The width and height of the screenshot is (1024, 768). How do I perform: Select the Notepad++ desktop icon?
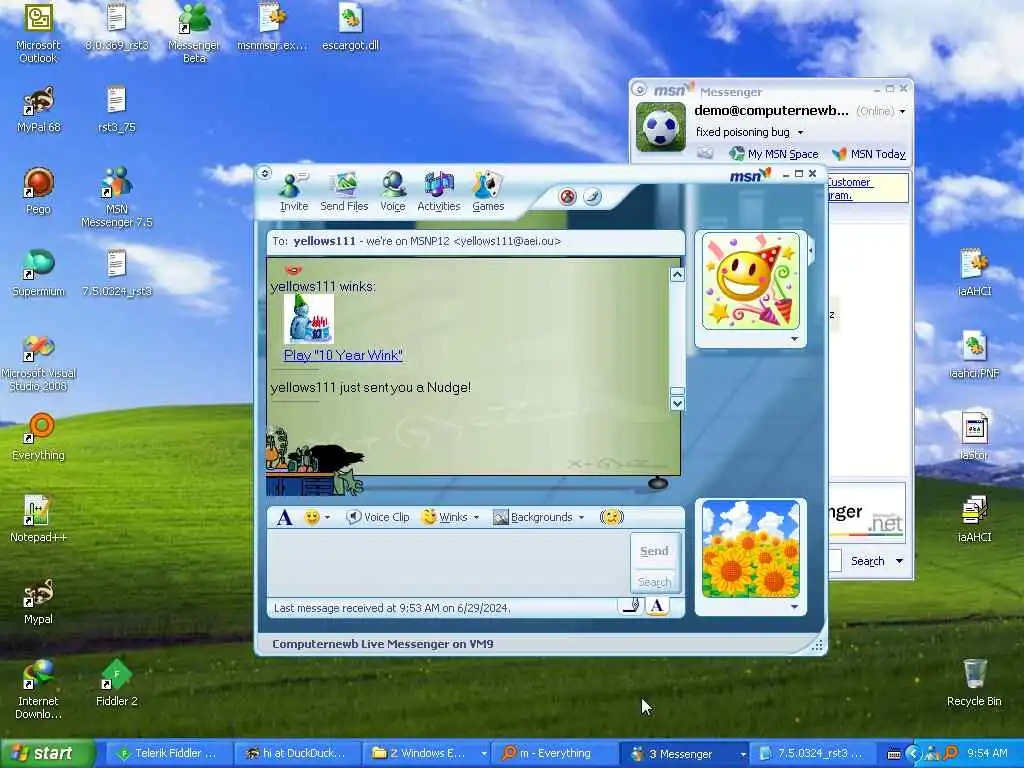(38, 519)
